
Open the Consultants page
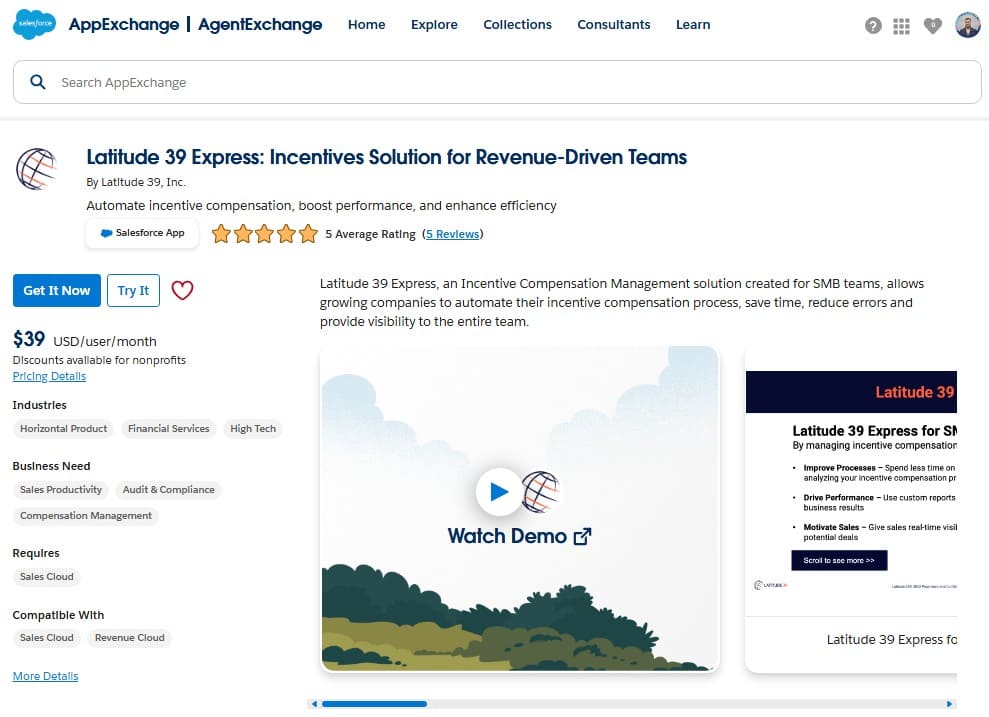point(614,25)
